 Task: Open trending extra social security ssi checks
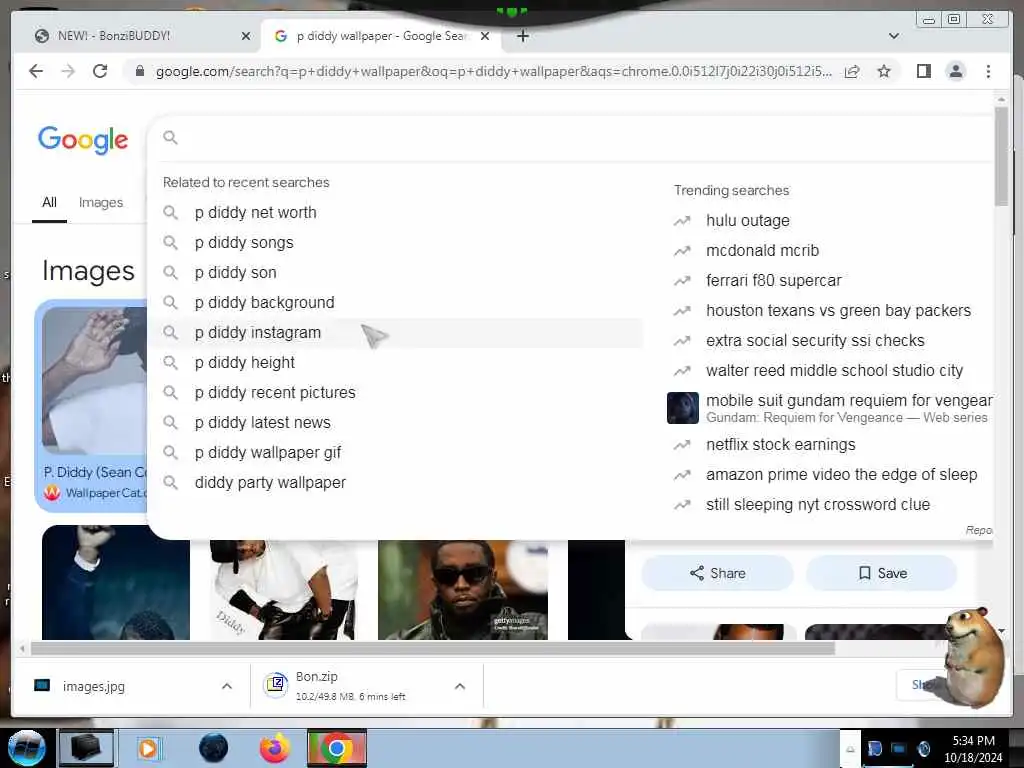(815, 341)
